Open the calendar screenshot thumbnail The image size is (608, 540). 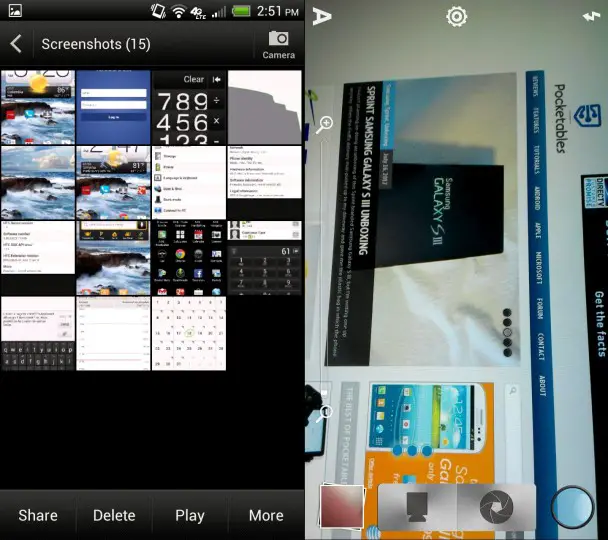189,333
